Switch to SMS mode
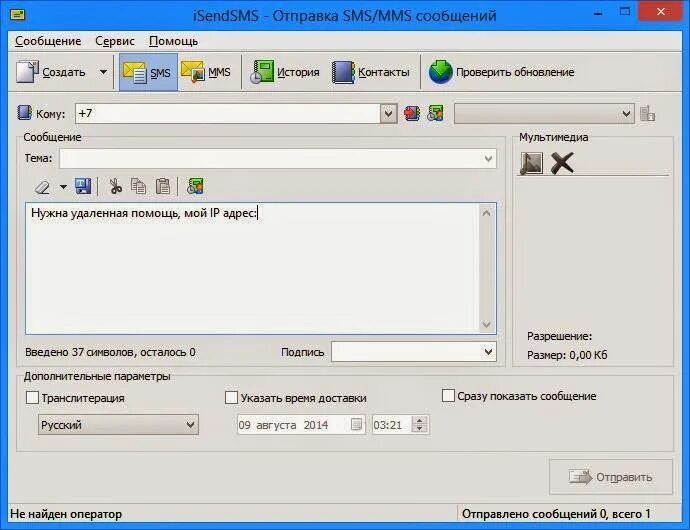The width and height of the screenshot is (690, 530). tap(148, 72)
